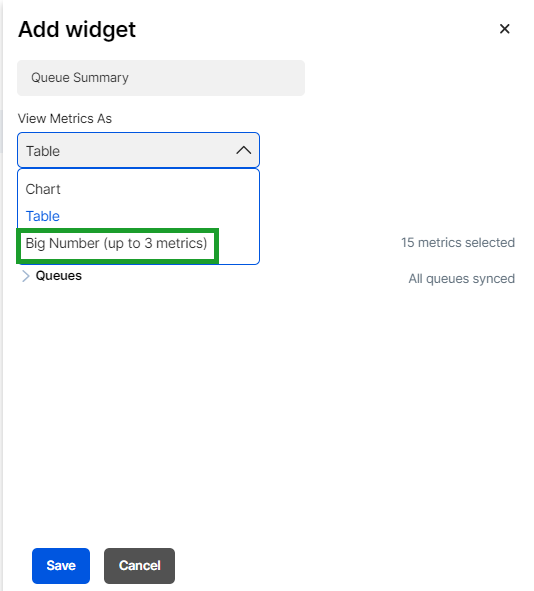Save the widget
The width and height of the screenshot is (534, 591).
pos(61,566)
